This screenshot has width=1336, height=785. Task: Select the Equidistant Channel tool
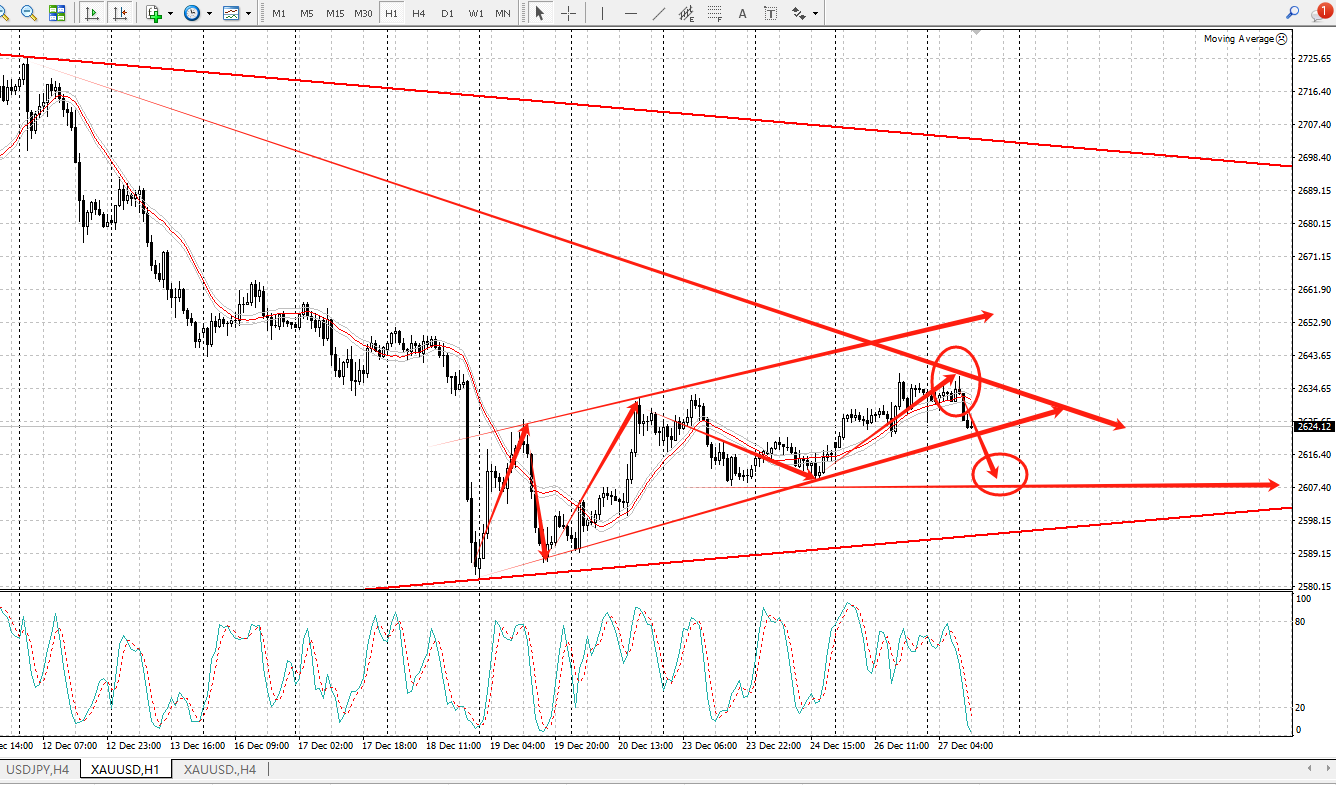pos(686,13)
